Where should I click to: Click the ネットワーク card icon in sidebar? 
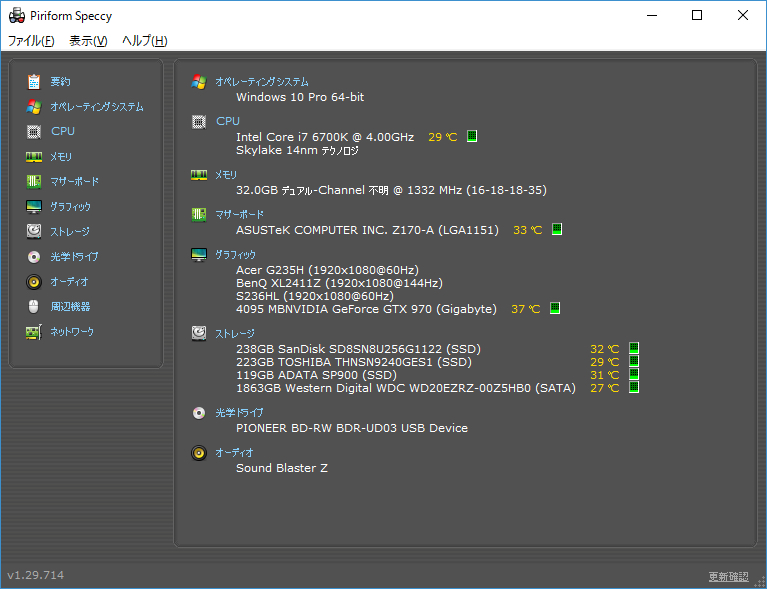pyautogui.click(x=34, y=332)
